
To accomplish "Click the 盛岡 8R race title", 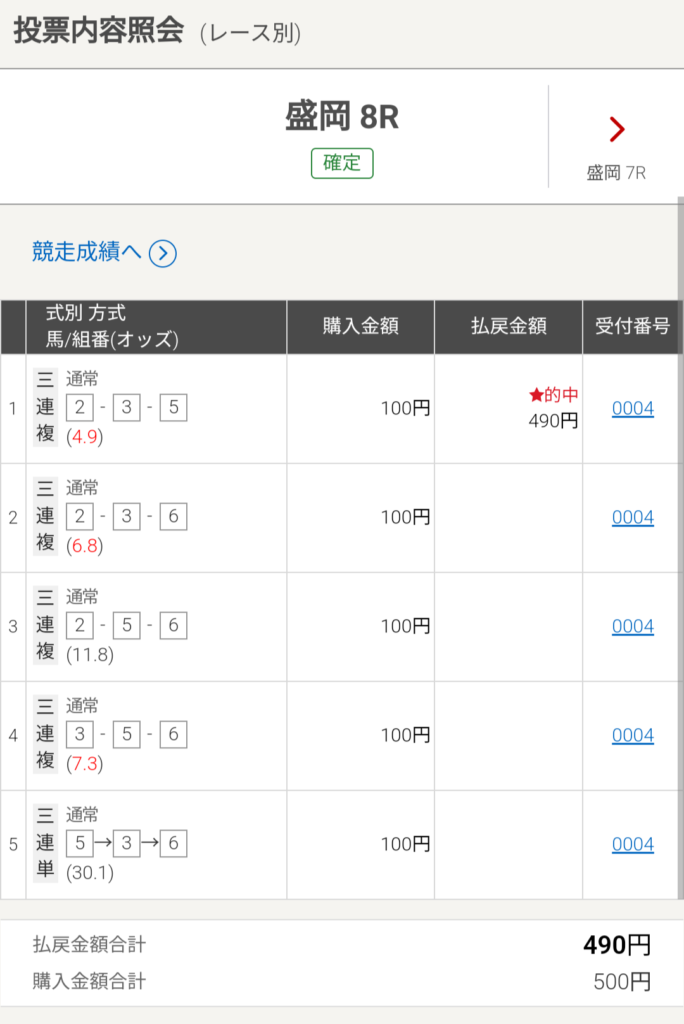I will coord(342,117).
